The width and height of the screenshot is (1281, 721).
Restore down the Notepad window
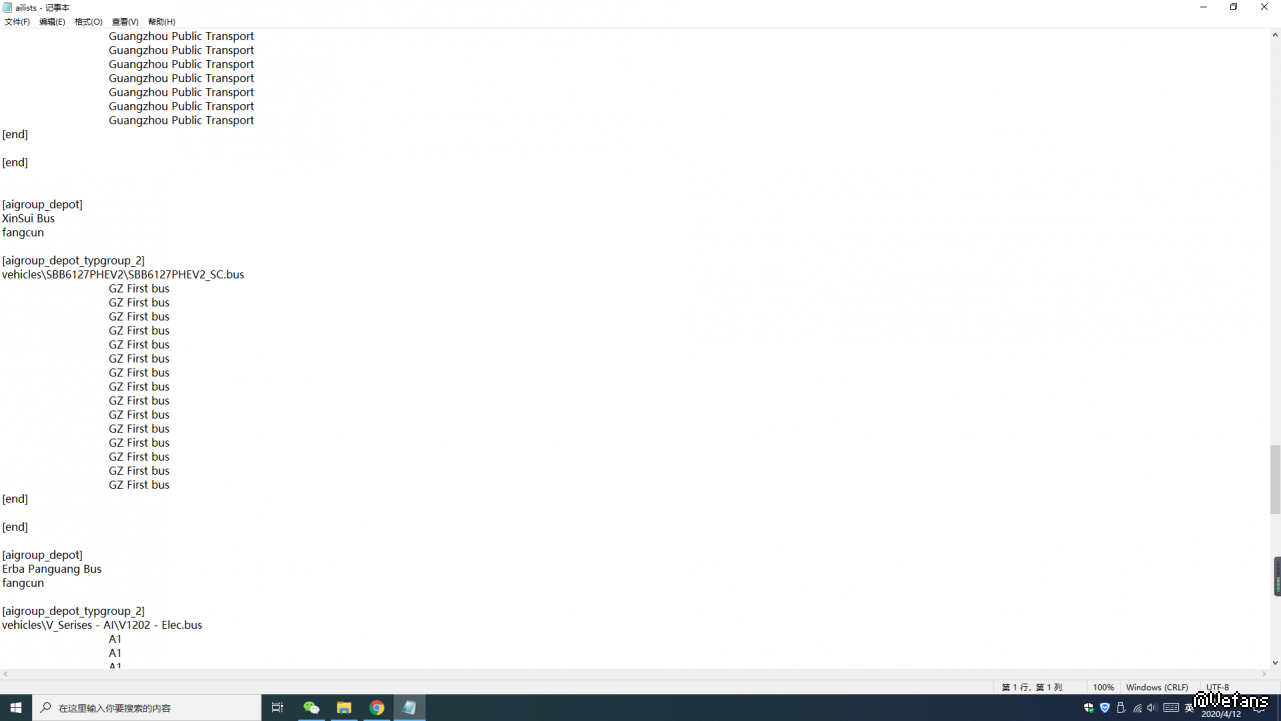1233,7
